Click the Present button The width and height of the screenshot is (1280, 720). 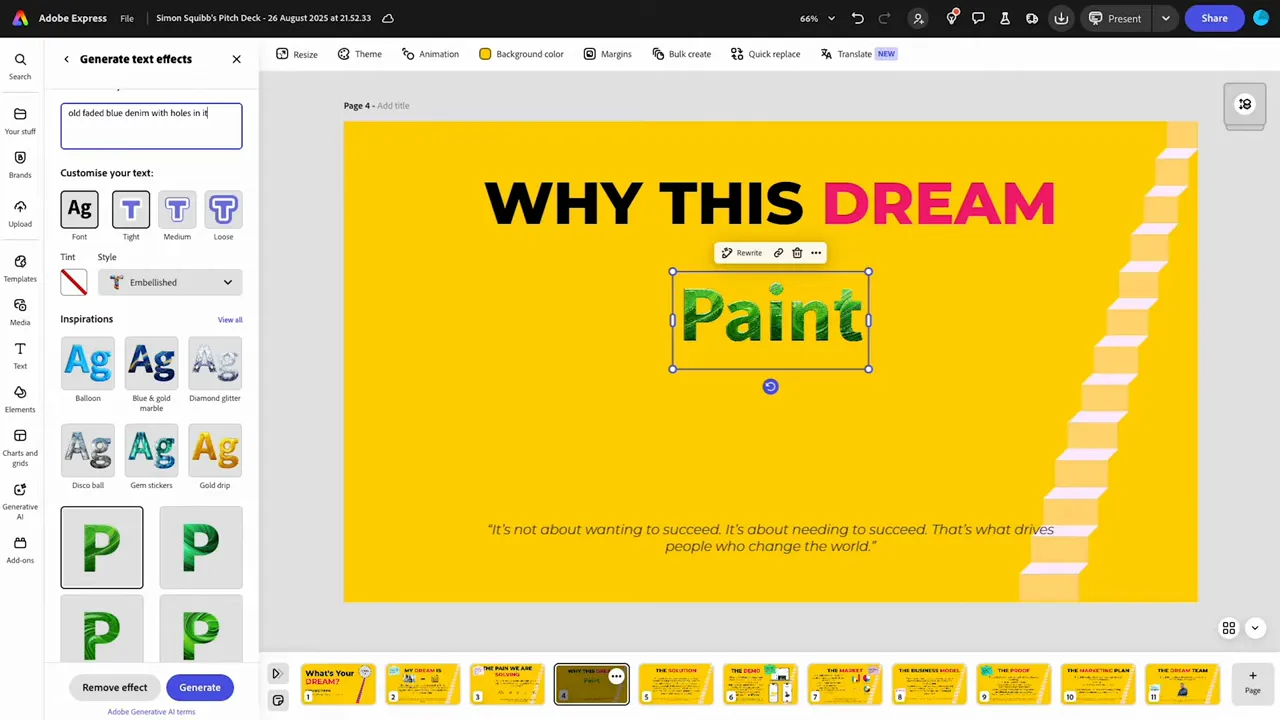click(1115, 18)
